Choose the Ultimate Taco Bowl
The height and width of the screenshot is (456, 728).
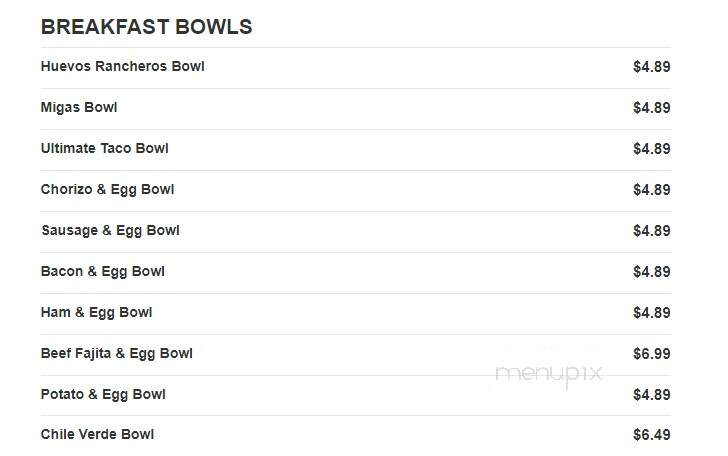click(x=104, y=149)
